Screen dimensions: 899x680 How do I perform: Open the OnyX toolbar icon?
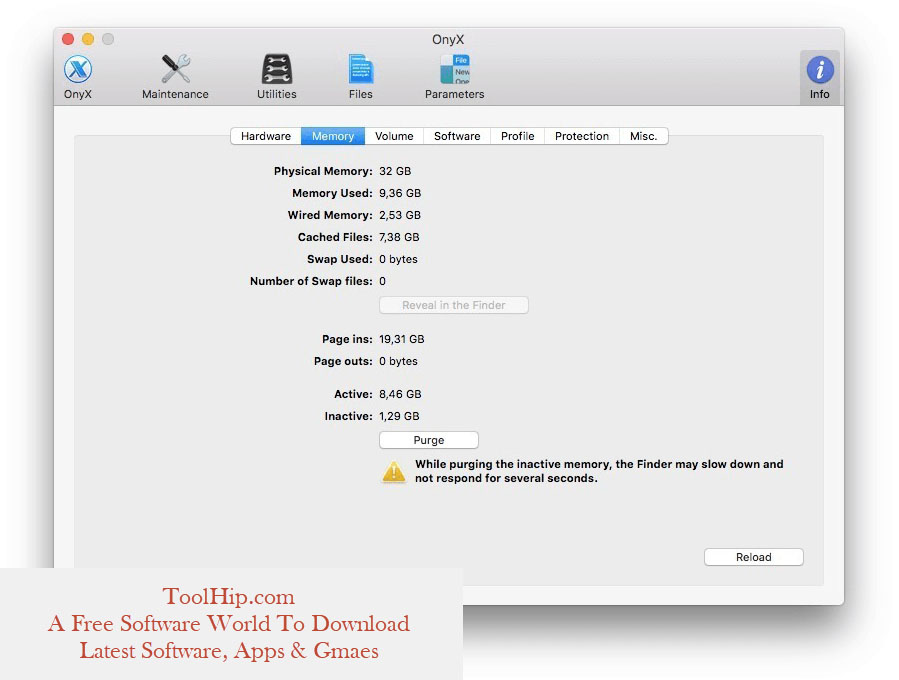[78, 77]
